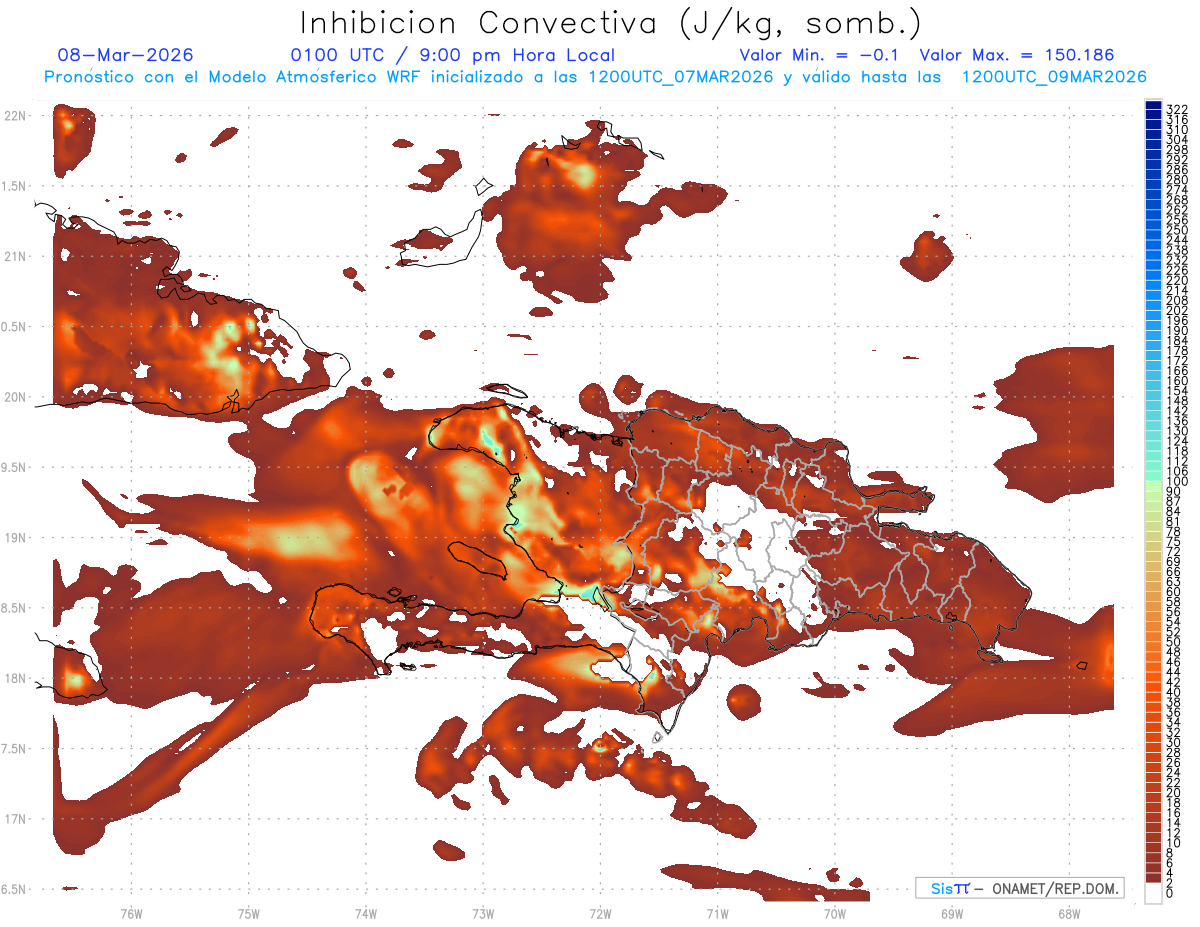Screen dimensions: 1200x927
Task: Click the '18N' latitude label
Action: 14,678
